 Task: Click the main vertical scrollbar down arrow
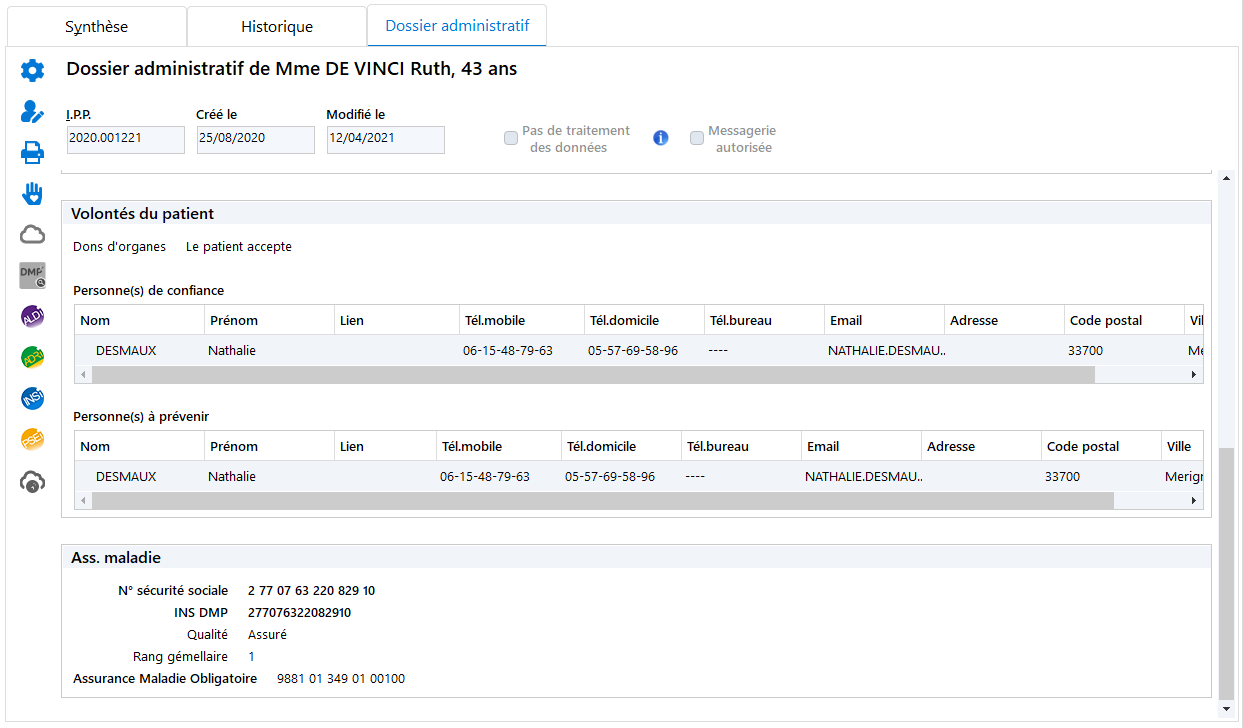1227,709
